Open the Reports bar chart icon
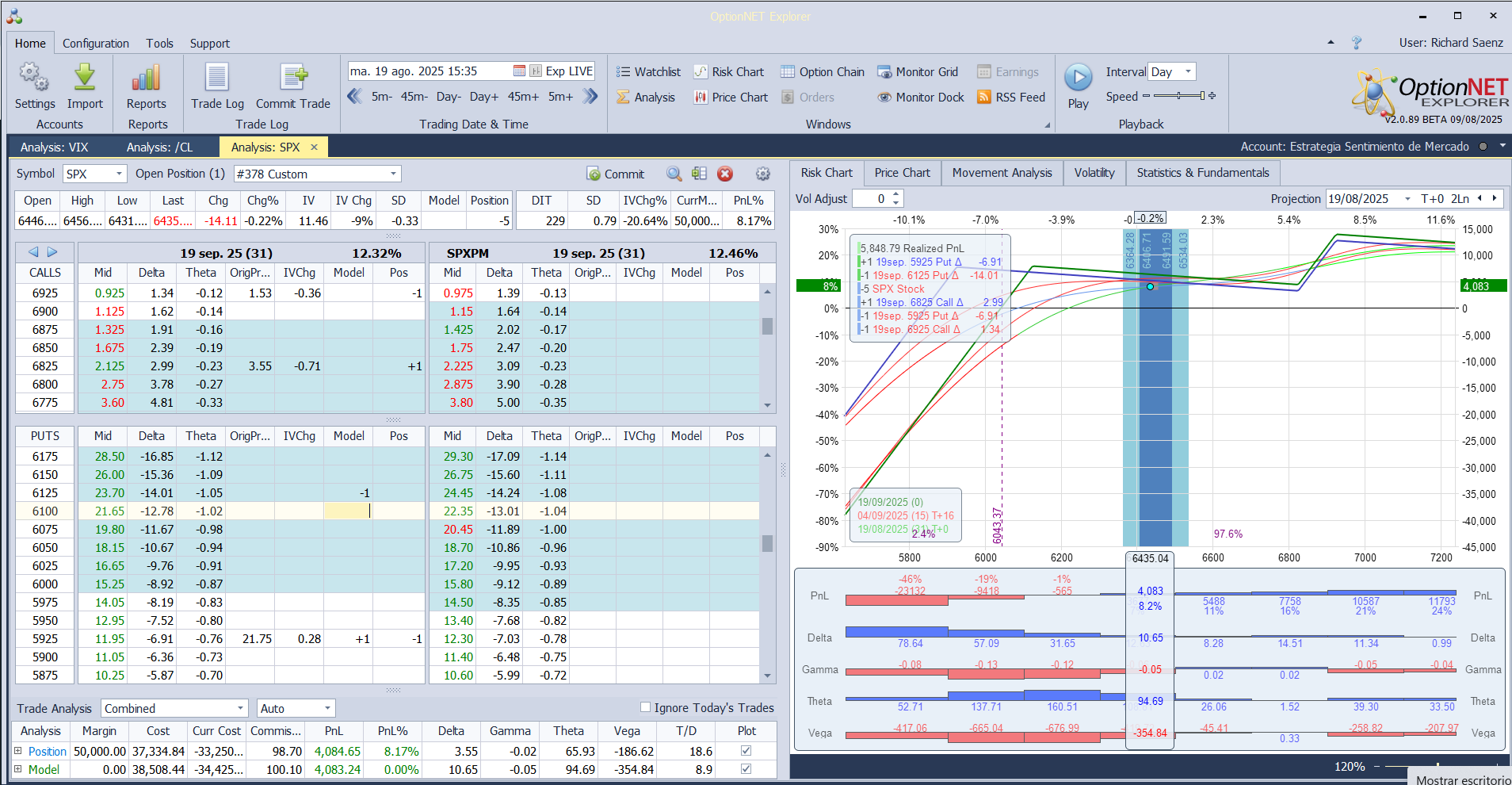1512x785 pixels. [x=147, y=78]
